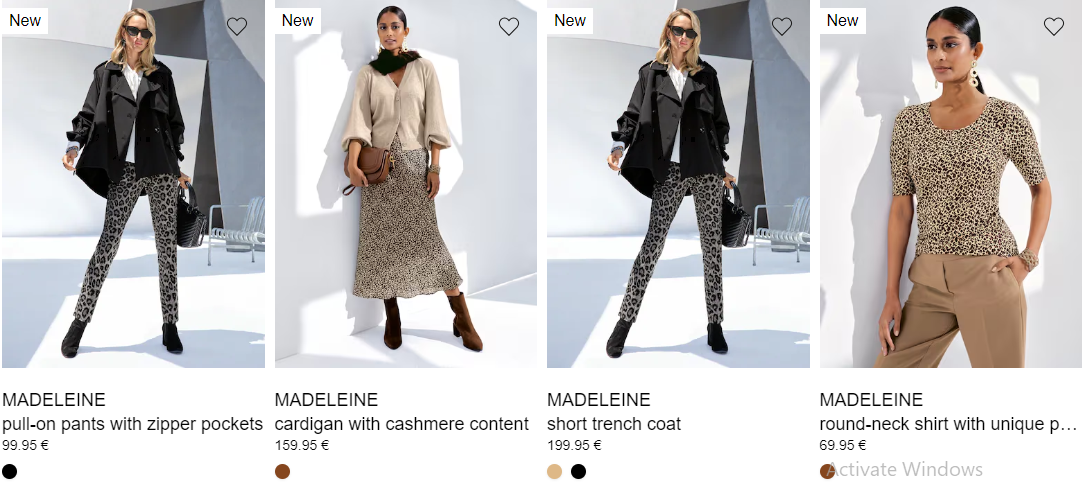Open cardigan with cashmere content product link
The height and width of the screenshot is (482, 1082).
point(402,423)
